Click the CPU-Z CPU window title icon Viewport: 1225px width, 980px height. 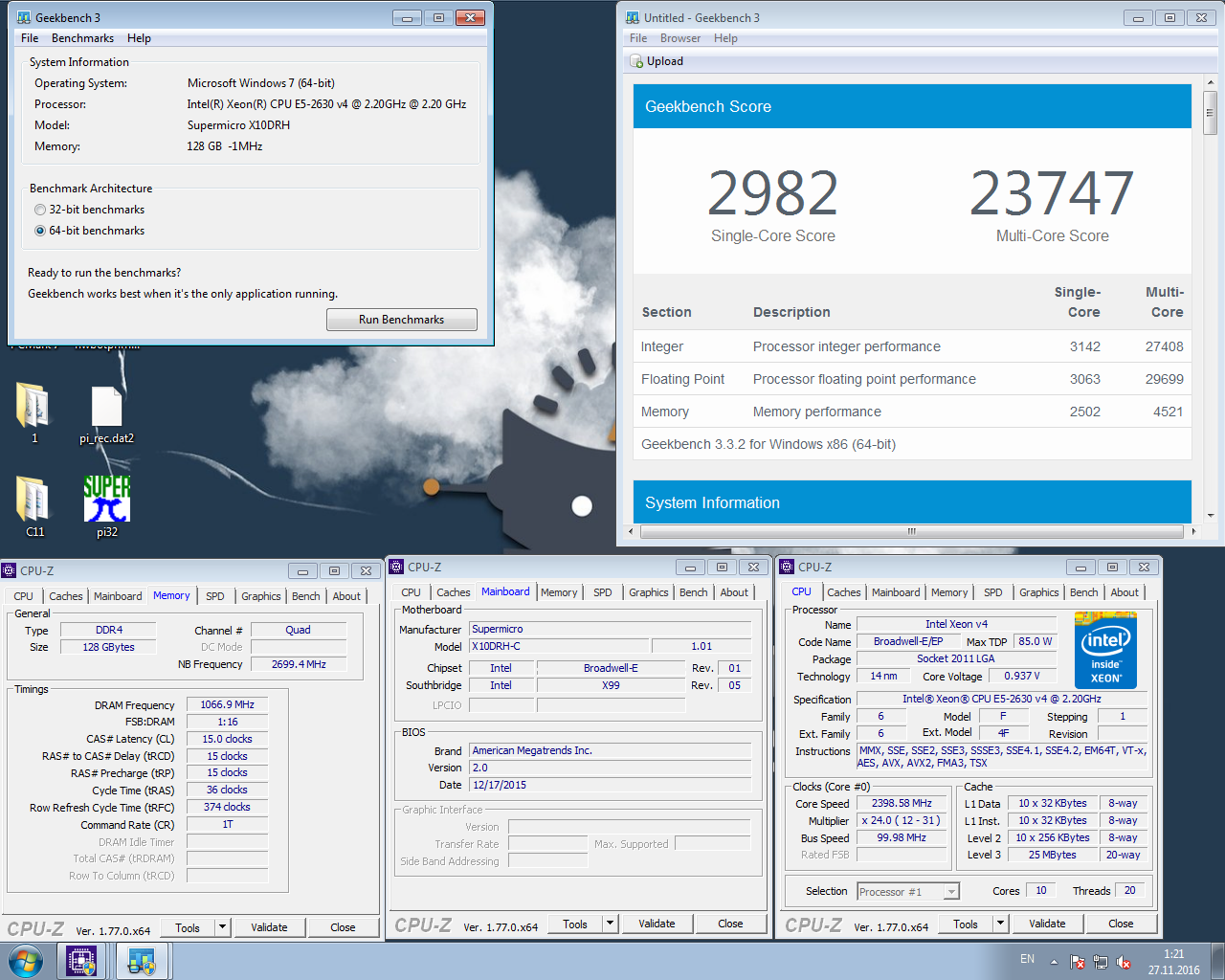(788, 567)
